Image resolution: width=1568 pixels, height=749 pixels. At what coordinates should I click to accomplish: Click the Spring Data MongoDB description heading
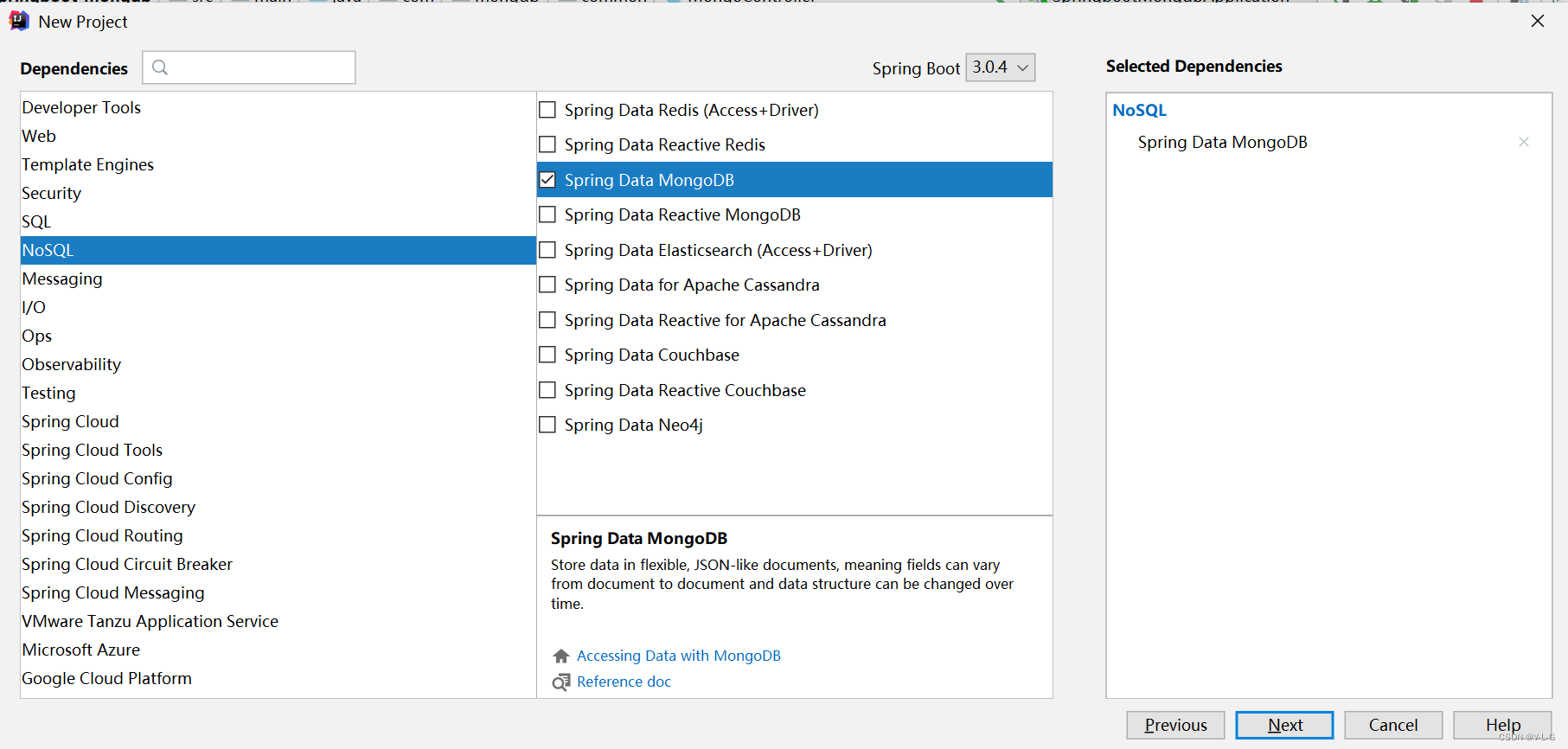click(x=639, y=538)
